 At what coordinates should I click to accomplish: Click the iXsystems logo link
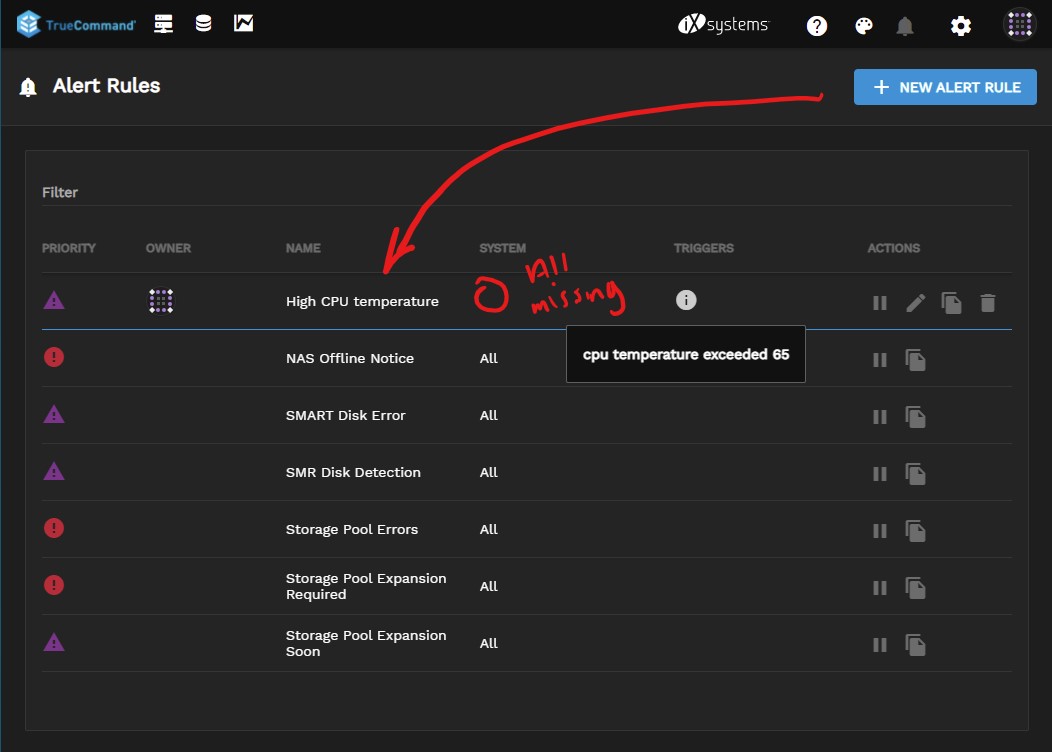click(723, 24)
